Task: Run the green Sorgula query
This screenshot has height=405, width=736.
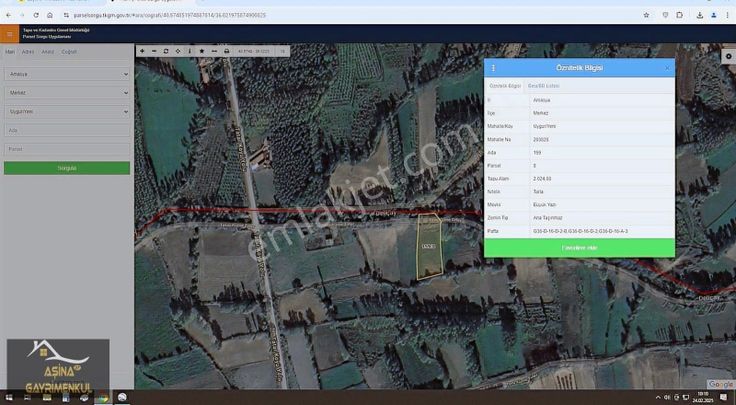Action: point(67,168)
